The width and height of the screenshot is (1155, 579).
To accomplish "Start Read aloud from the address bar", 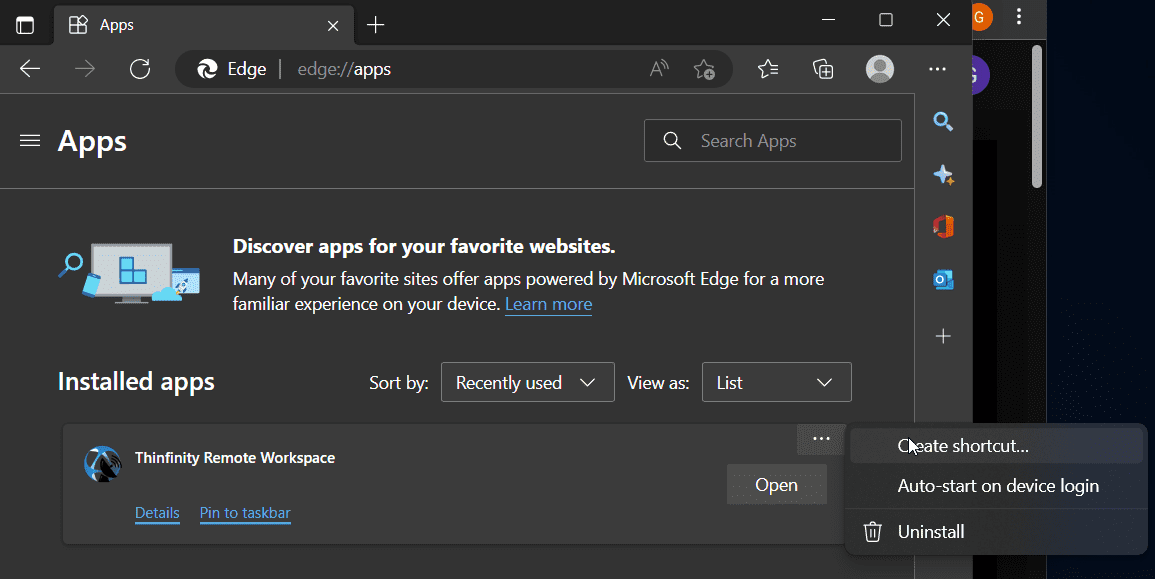I will tap(659, 68).
